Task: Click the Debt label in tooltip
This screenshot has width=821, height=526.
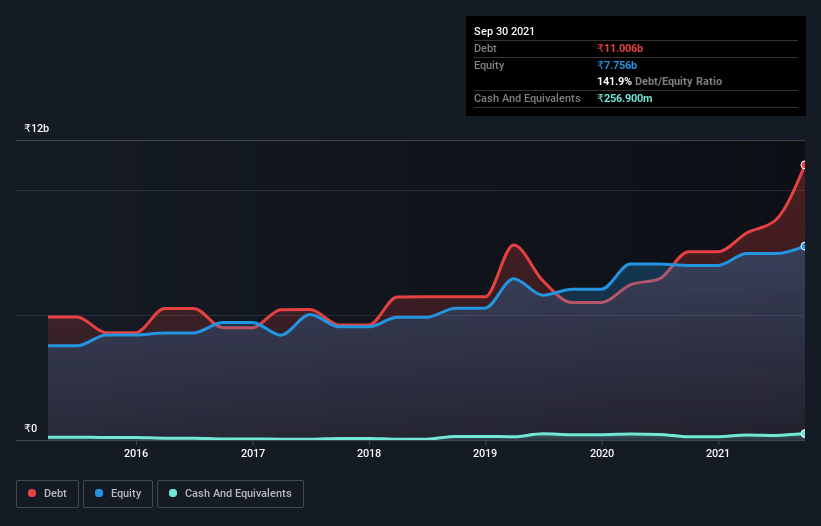Action: (485, 48)
